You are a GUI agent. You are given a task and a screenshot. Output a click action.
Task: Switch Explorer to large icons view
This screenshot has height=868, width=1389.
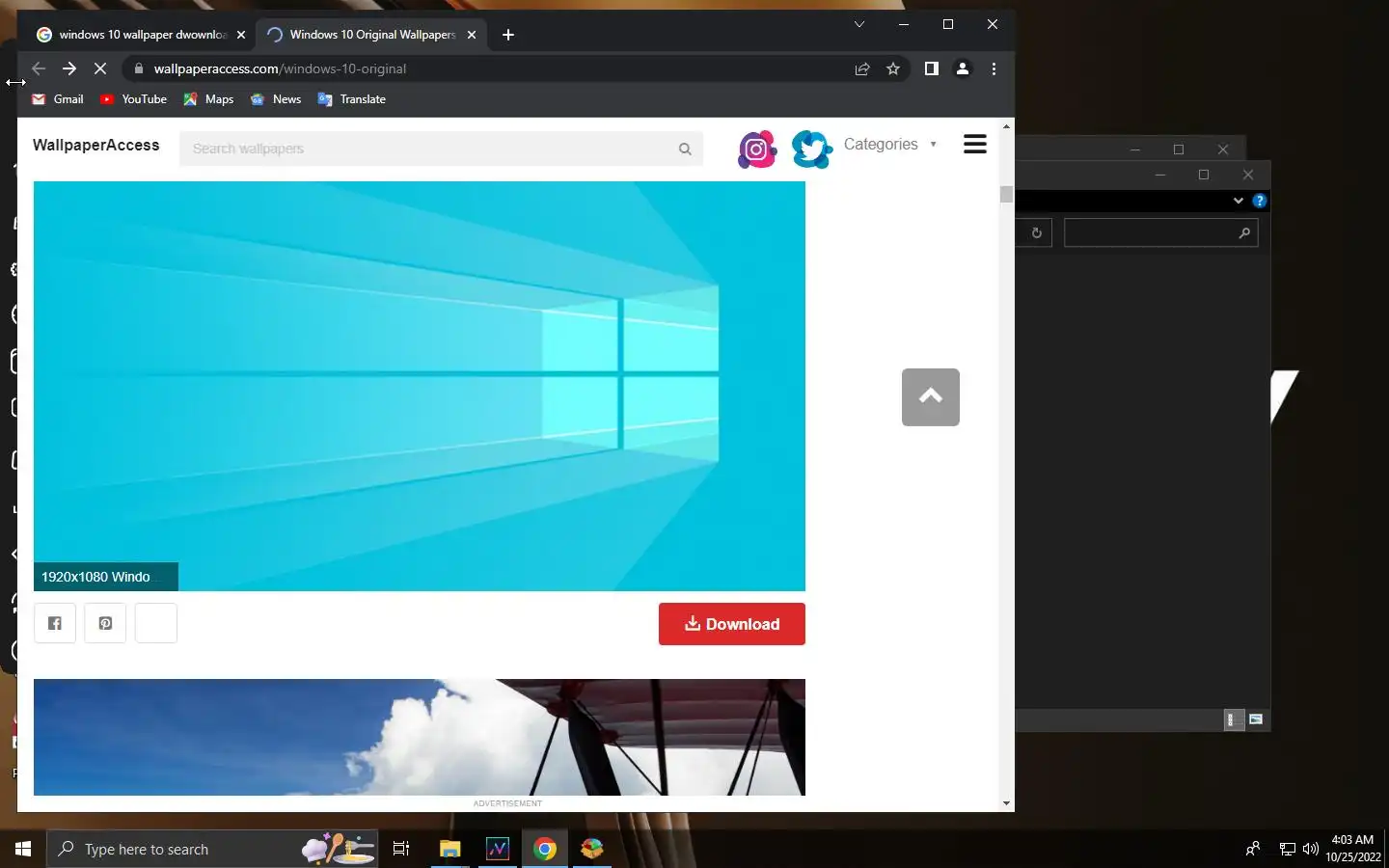[x=1256, y=719]
